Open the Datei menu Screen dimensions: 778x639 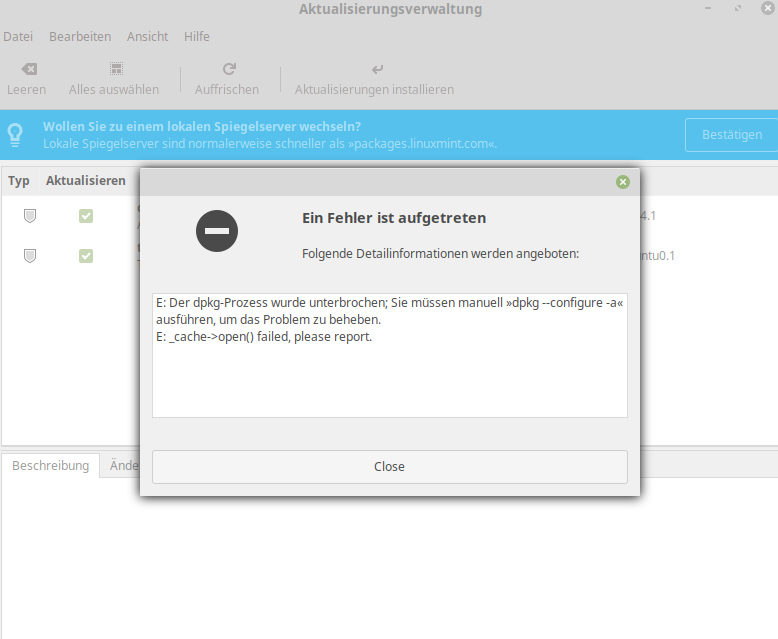tap(18, 37)
